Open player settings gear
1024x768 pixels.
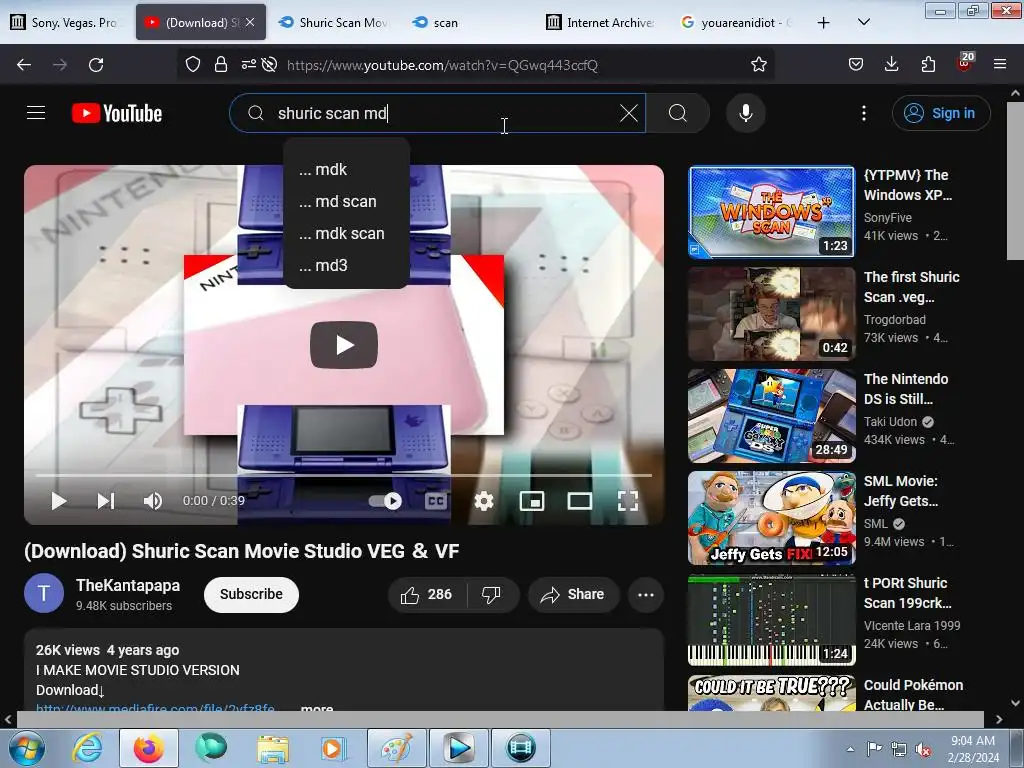pyautogui.click(x=484, y=501)
